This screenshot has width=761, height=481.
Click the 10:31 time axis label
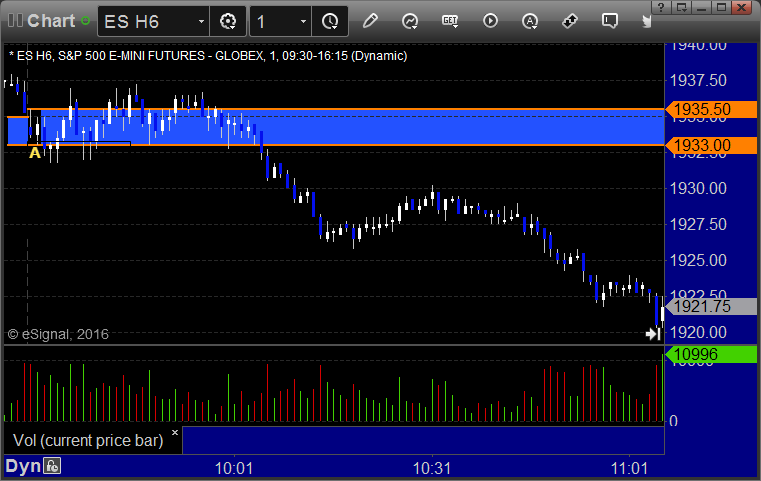(432, 468)
